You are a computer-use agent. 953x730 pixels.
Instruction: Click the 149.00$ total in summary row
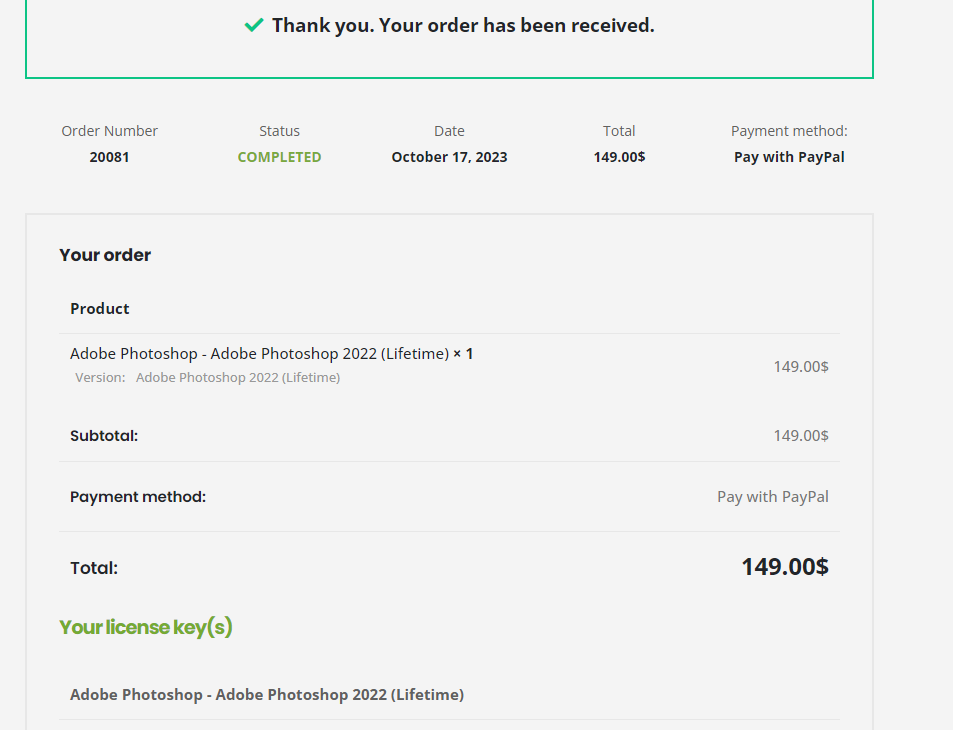pyautogui.click(x=619, y=157)
